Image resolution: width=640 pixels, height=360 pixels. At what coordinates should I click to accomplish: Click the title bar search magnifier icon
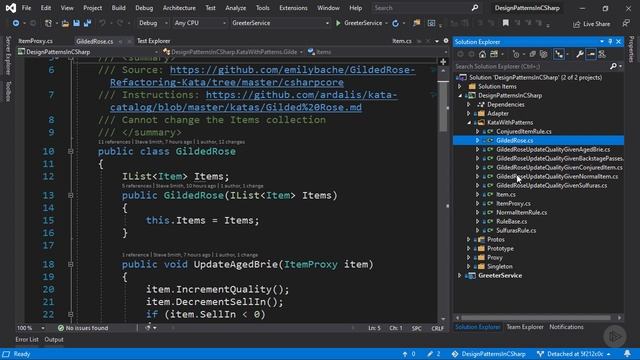475,8
